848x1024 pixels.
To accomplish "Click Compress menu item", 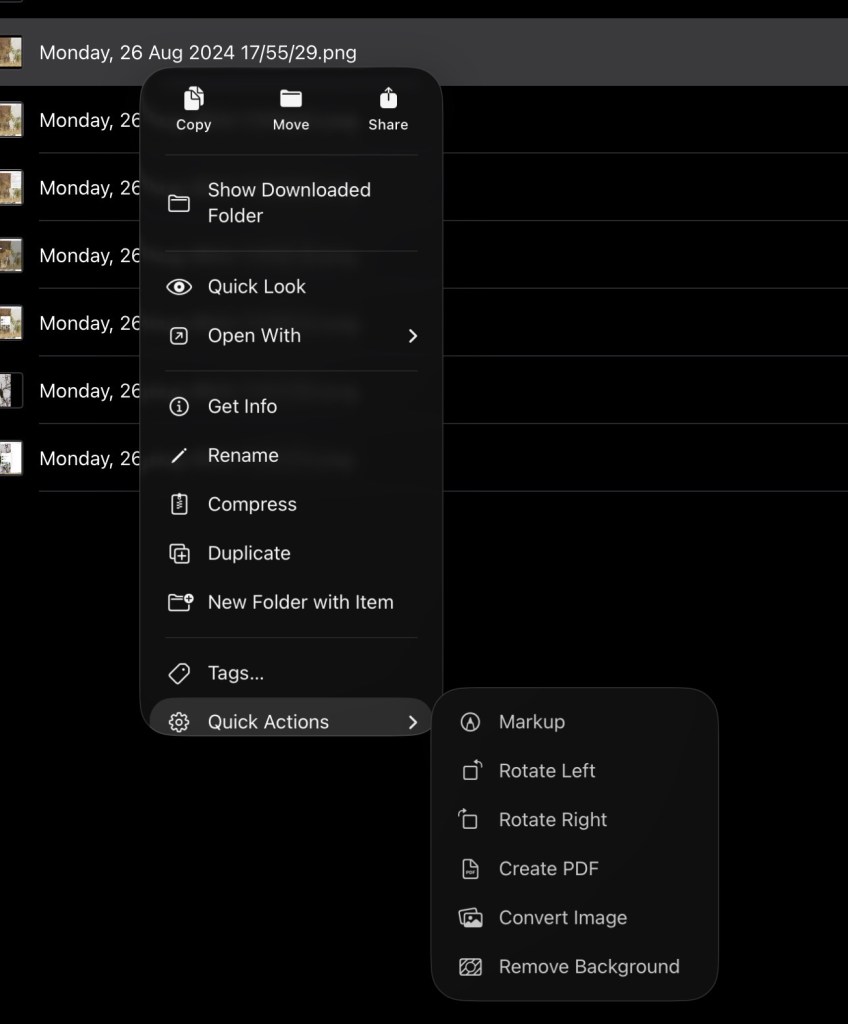I will 251,505.
